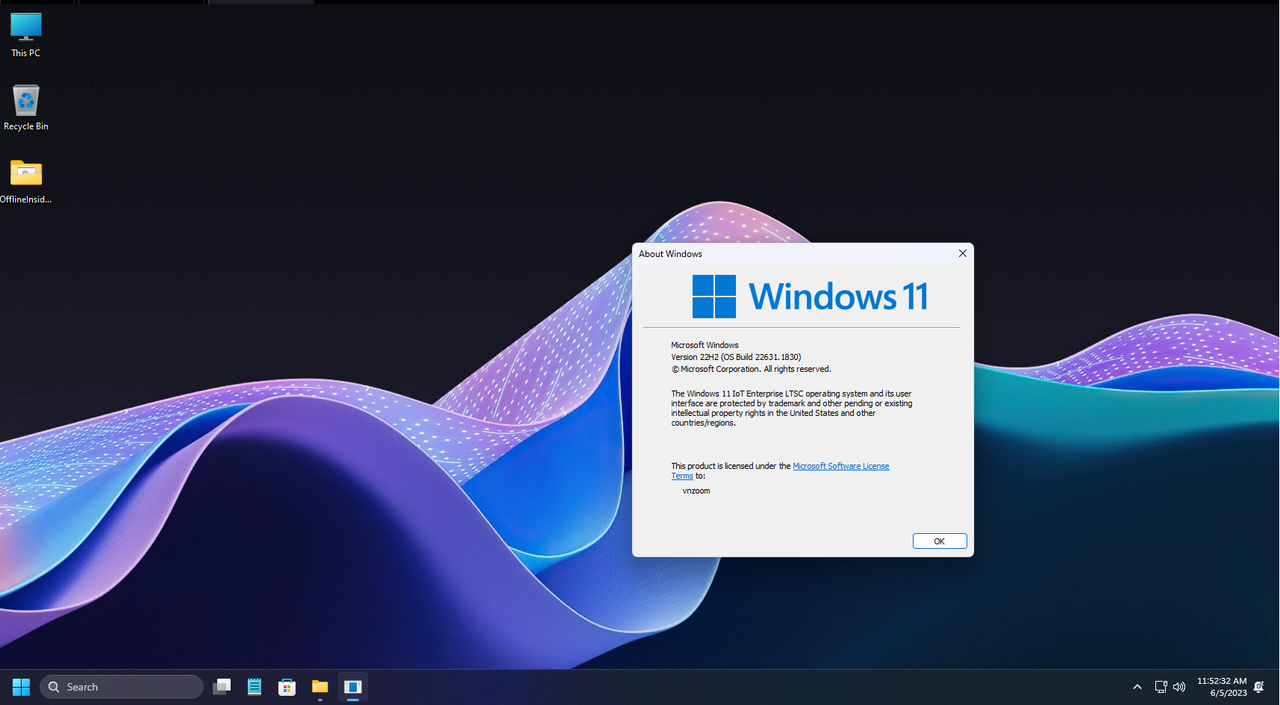Click the licensed user name 'vnzoom'
The image size is (1280, 705).
tap(696, 491)
